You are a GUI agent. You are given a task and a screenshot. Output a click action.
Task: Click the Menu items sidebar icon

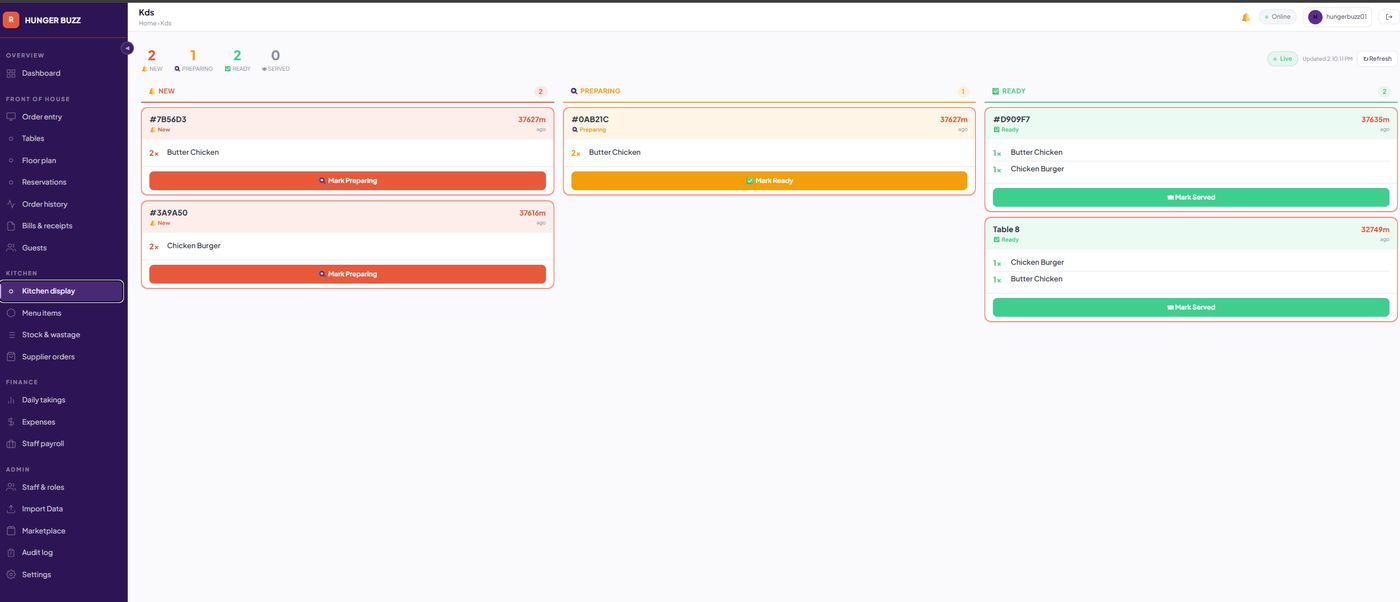(11, 313)
